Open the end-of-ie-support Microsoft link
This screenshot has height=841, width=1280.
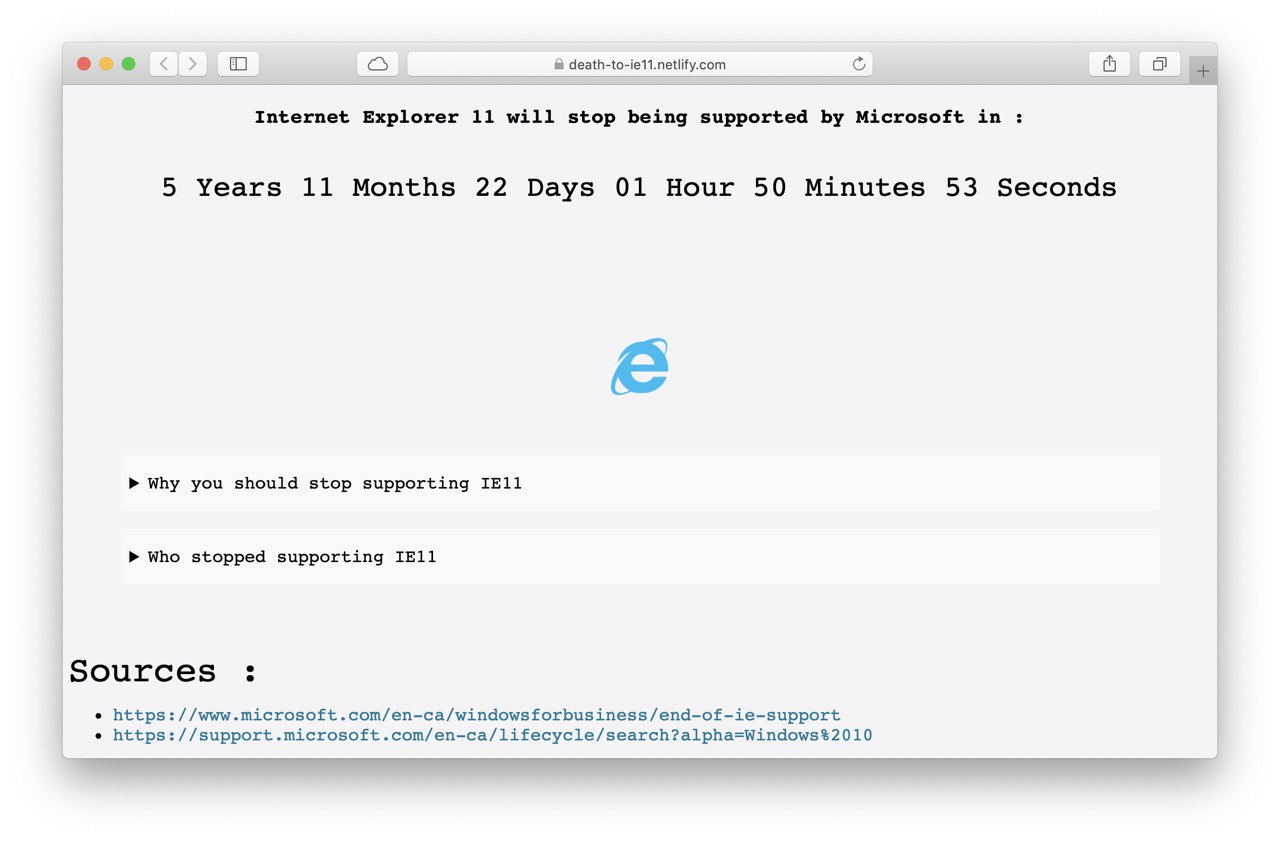point(476,715)
